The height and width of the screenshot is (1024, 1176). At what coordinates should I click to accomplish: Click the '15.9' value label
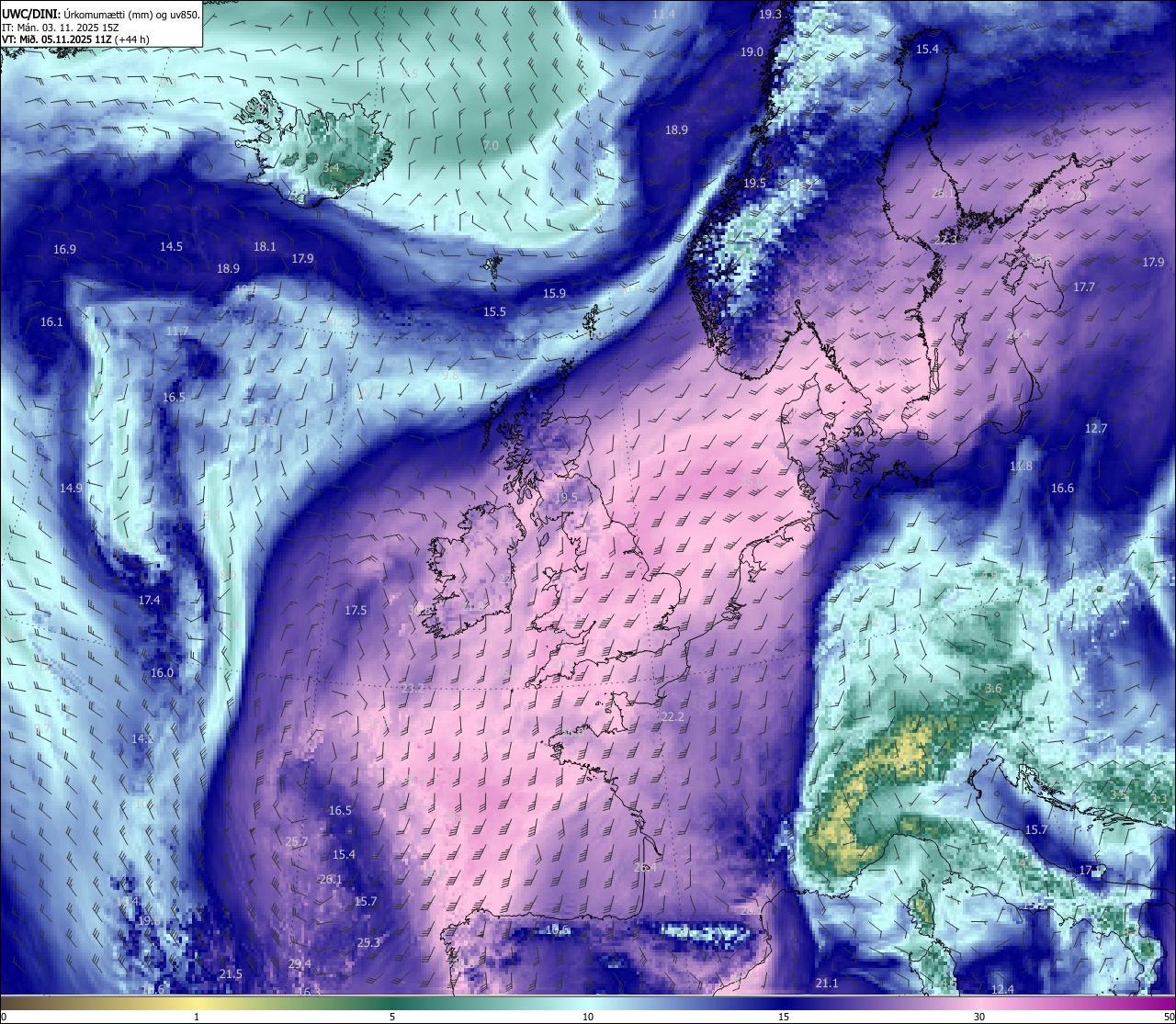(x=554, y=294)
